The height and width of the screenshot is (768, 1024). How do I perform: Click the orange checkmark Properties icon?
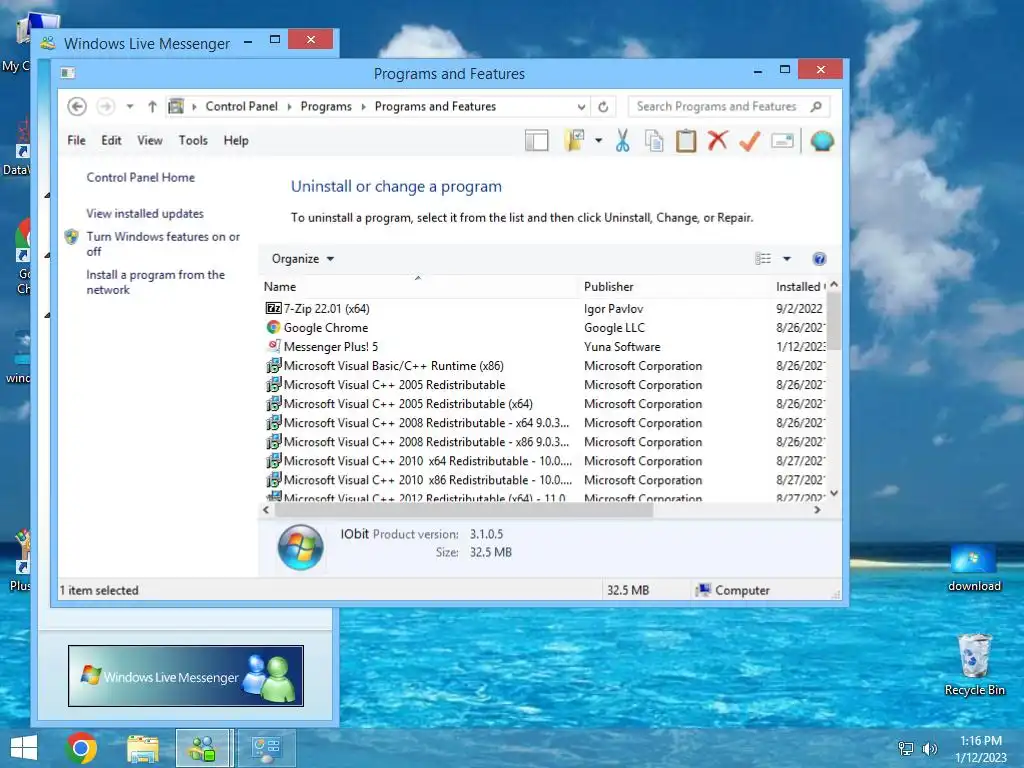(x=750, y=140)
